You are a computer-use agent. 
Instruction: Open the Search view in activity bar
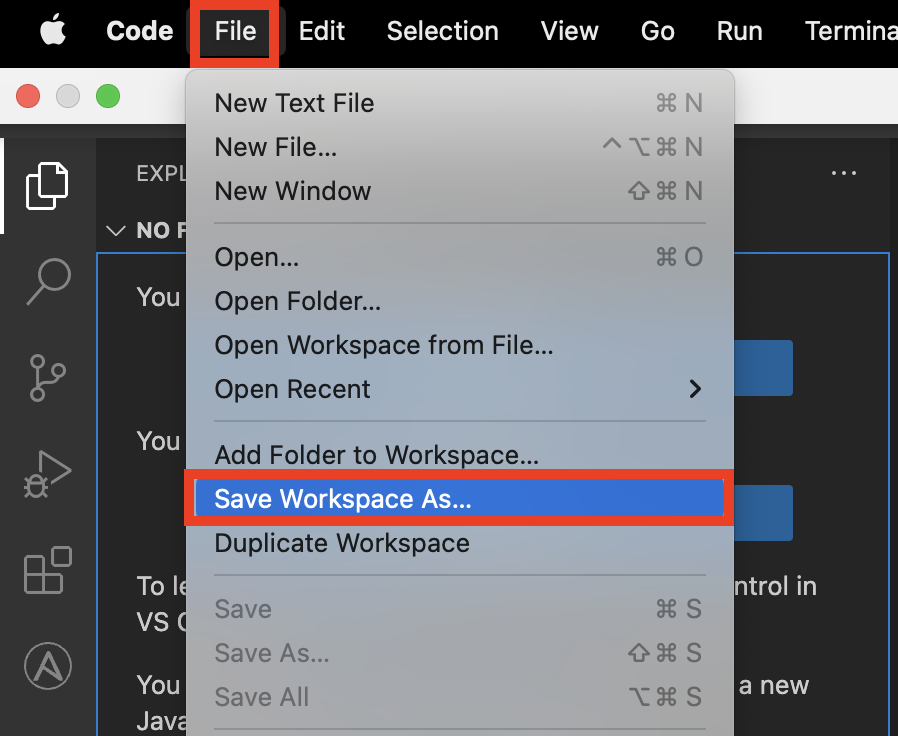(48, 281)
